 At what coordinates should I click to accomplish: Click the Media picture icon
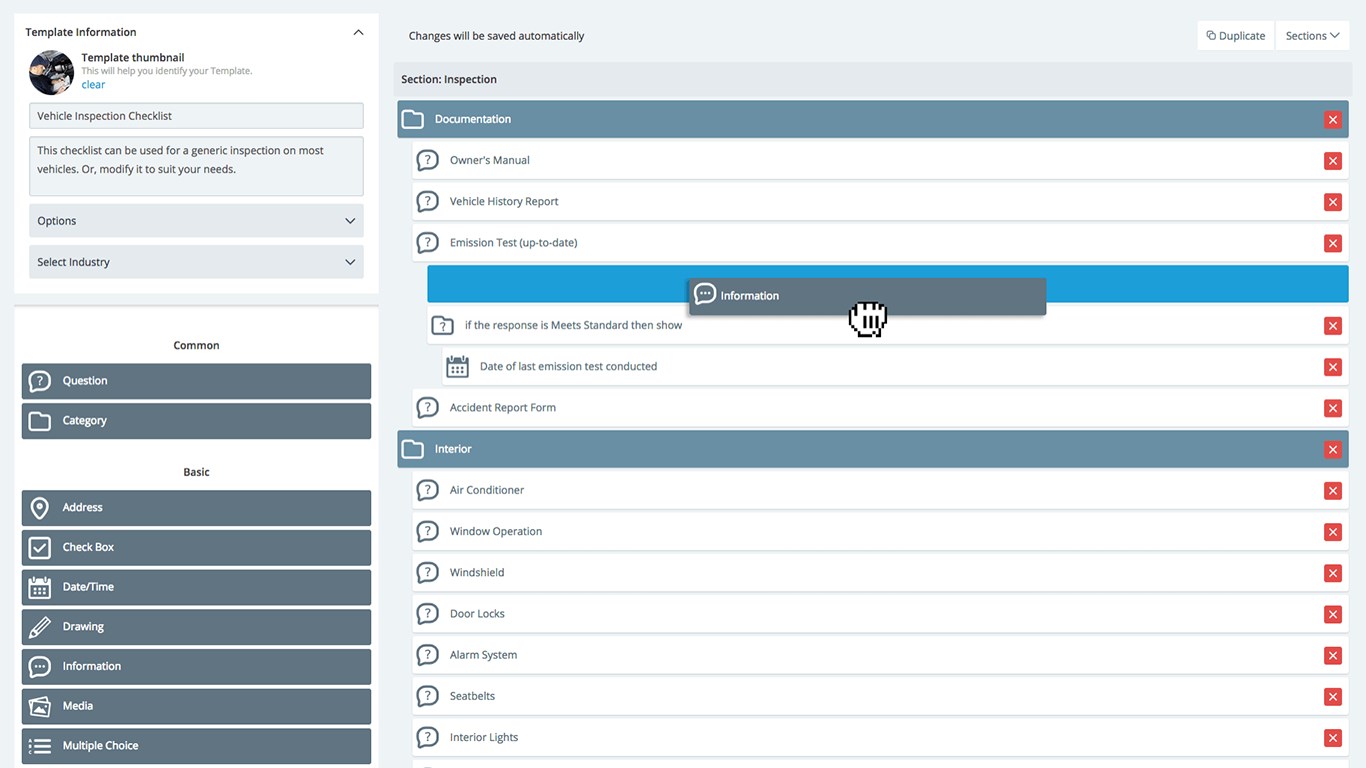coord(40,706)
